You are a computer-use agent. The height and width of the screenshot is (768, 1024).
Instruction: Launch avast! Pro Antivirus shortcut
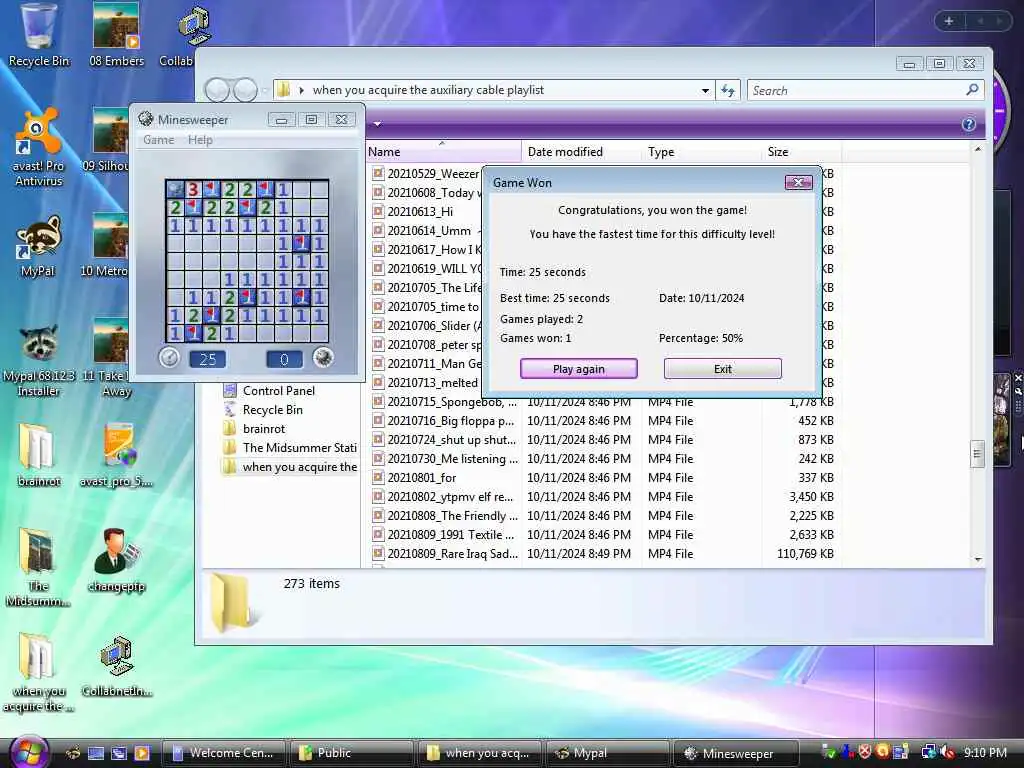pyautogui.click(x=39, y=148)
